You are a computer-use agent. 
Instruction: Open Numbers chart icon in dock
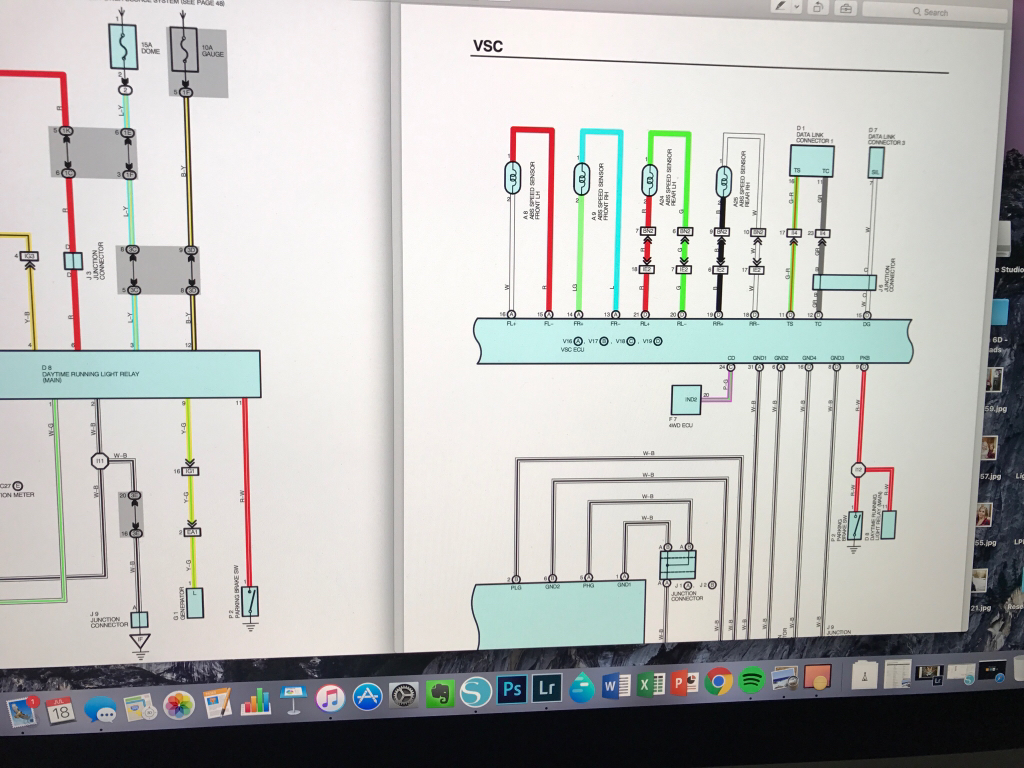(x=255, y=702)
